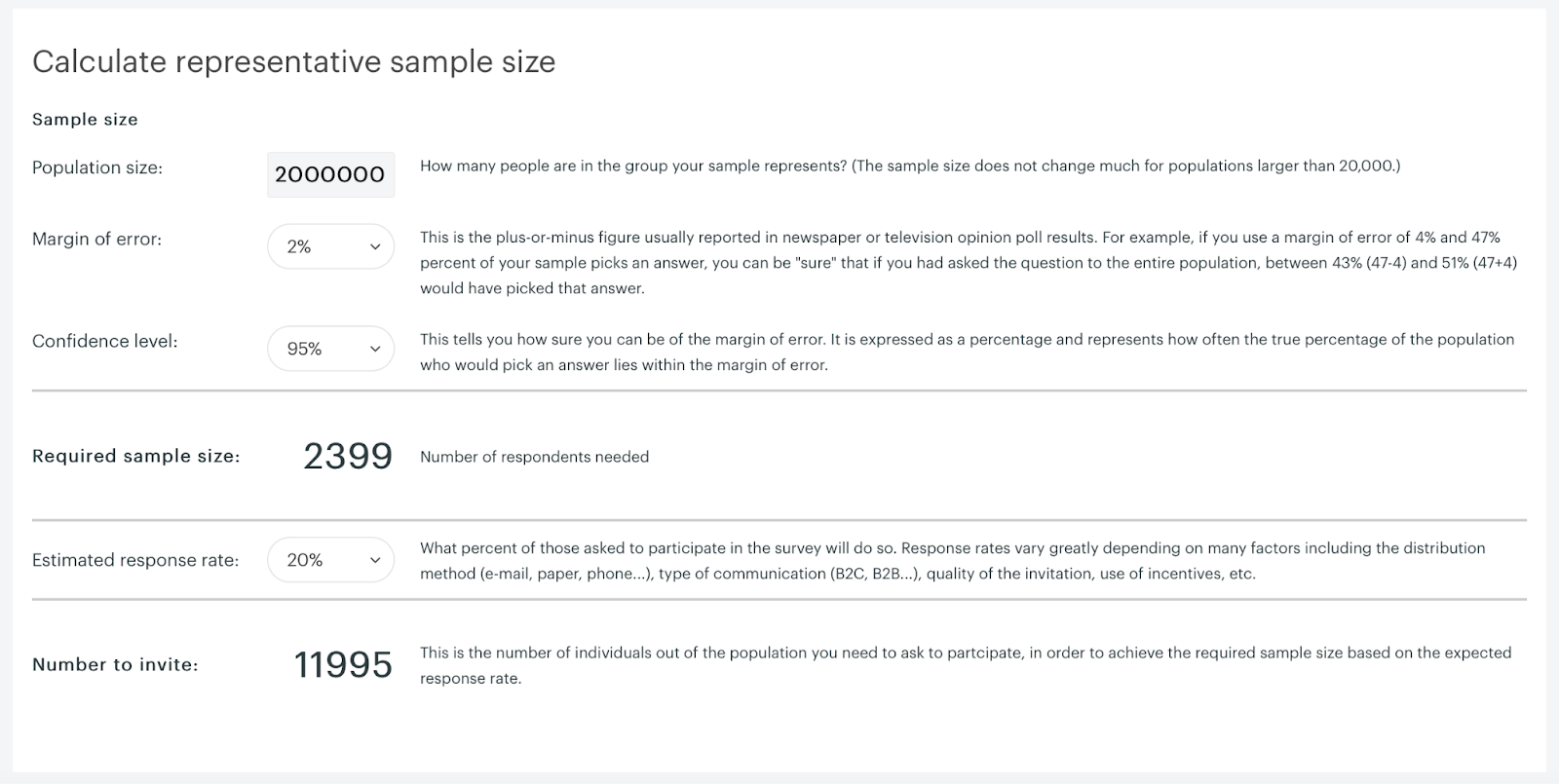
Task: Click the chevron beside 95%
Action: click(373, 348)
